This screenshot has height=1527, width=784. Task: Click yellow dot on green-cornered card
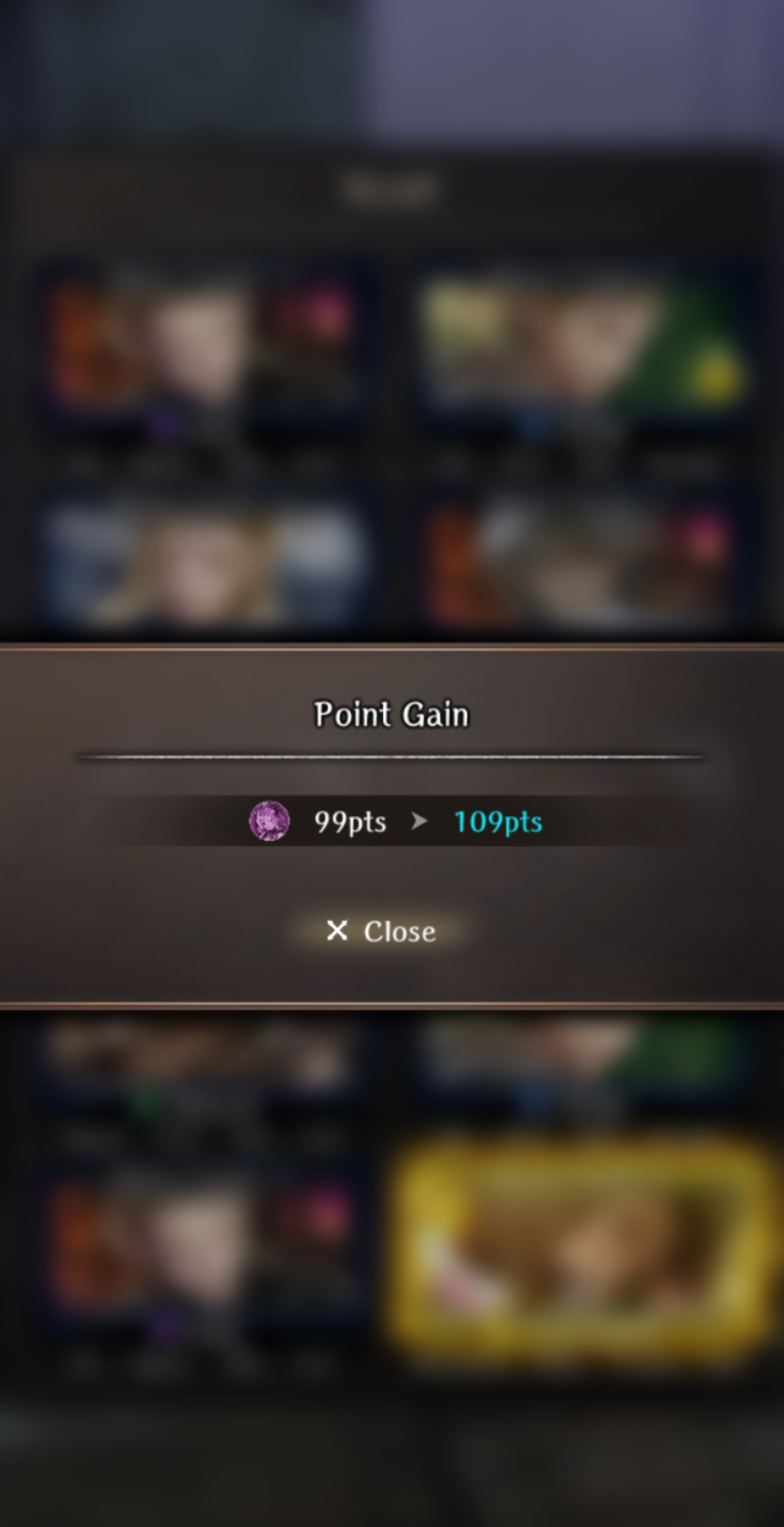pos(716,377)
